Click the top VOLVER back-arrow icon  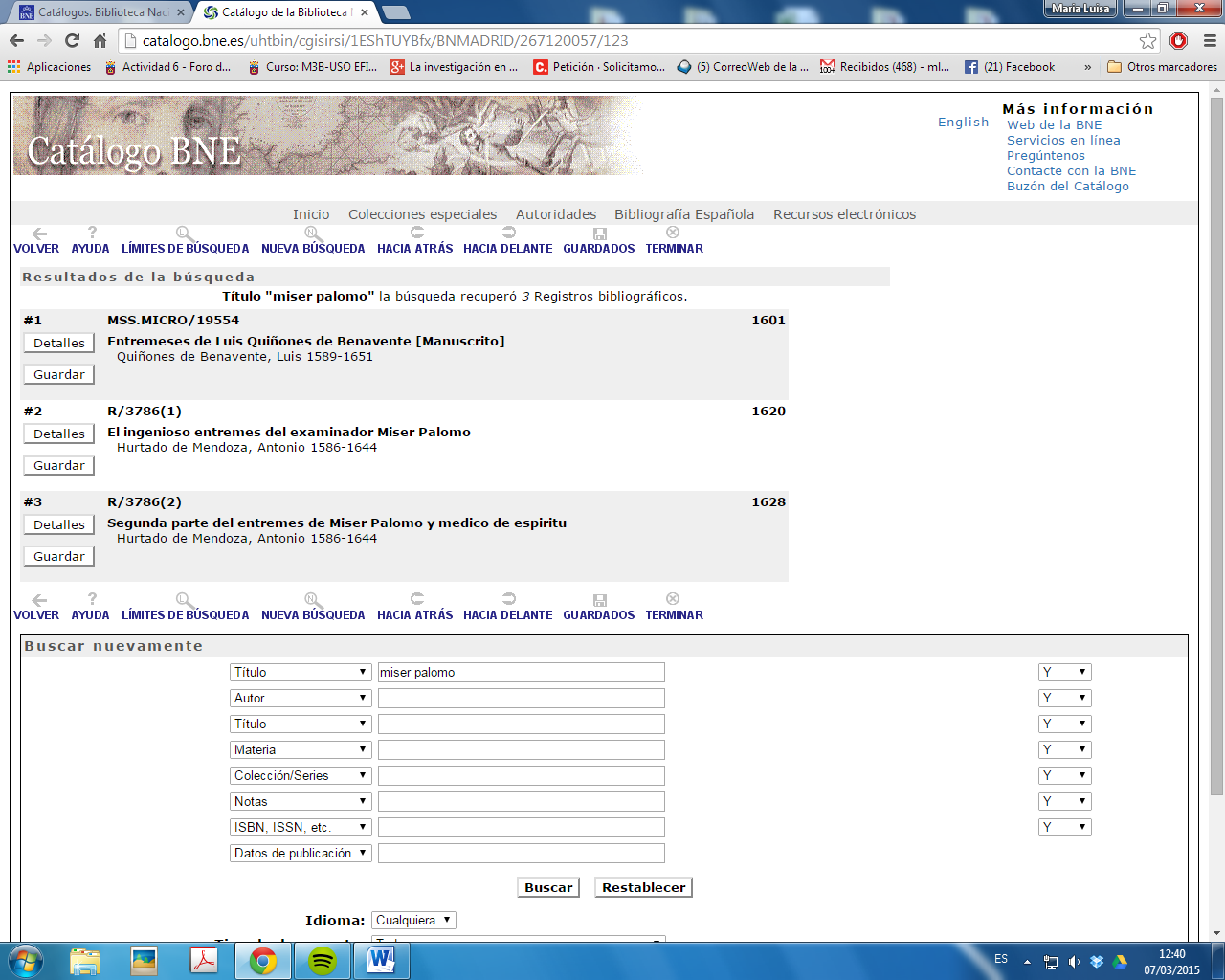point(39,233)
